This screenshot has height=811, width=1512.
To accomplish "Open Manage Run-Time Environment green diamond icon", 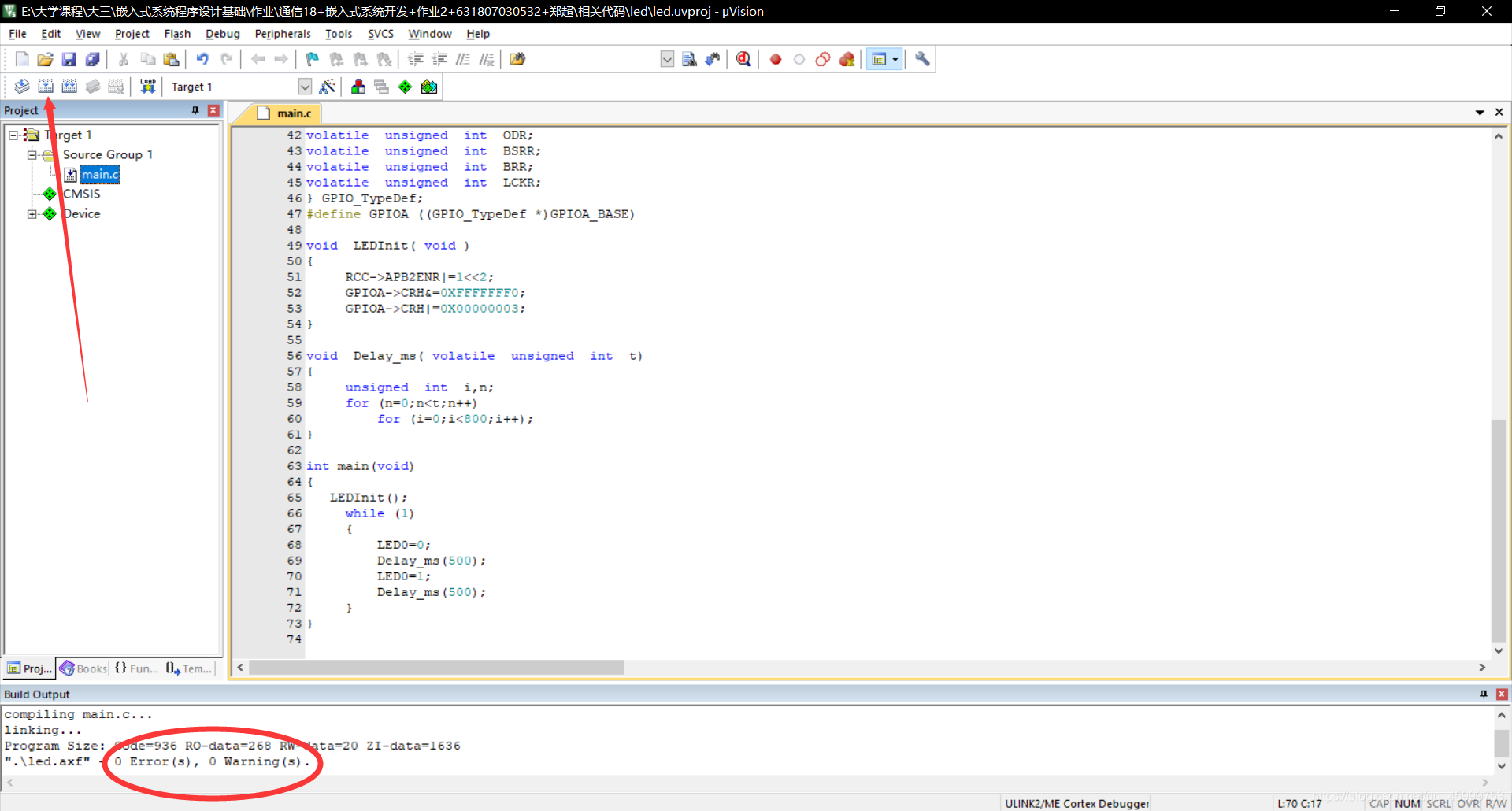I will 405,87.
